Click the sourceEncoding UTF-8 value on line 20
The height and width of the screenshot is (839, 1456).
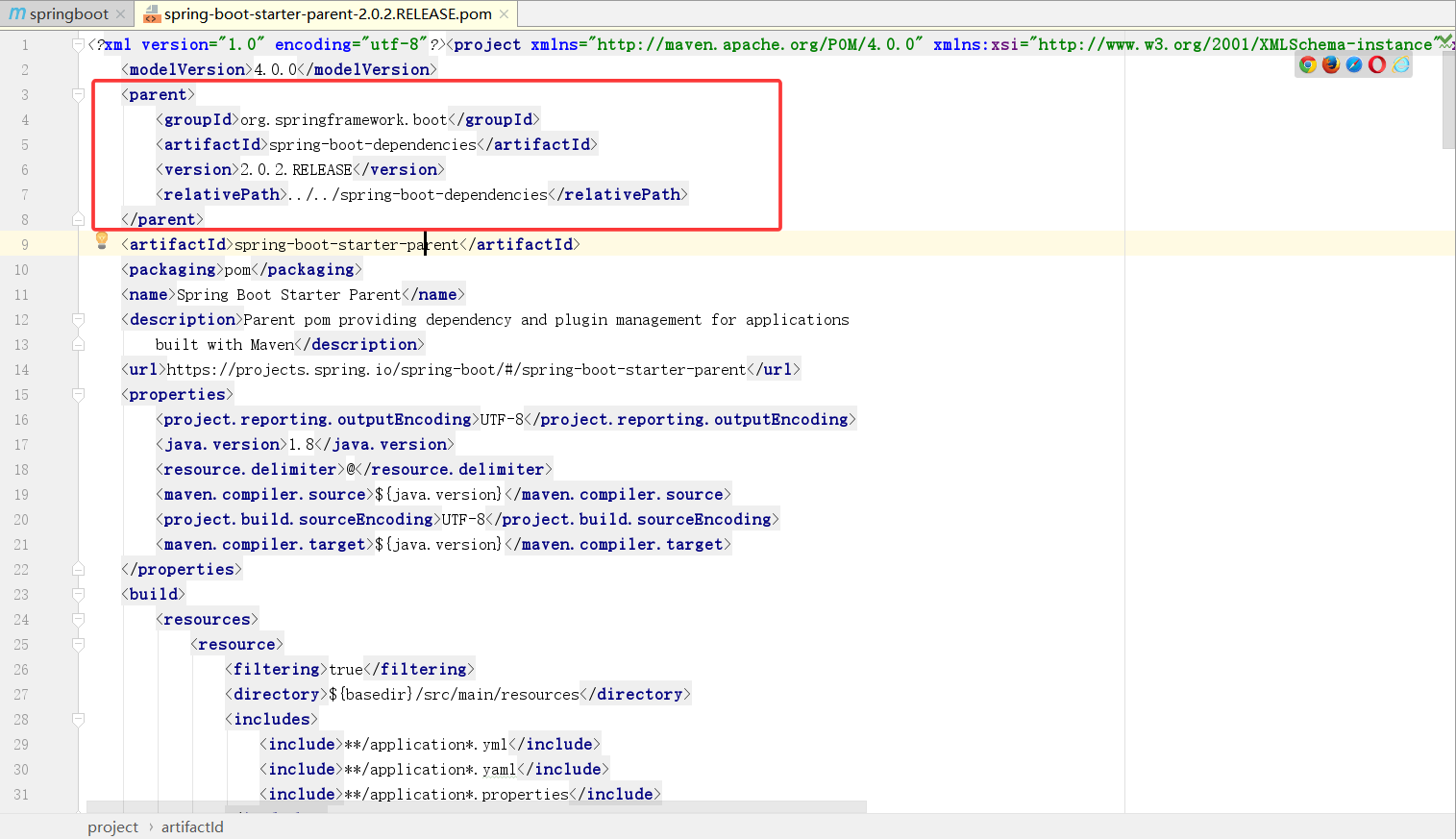463,519
